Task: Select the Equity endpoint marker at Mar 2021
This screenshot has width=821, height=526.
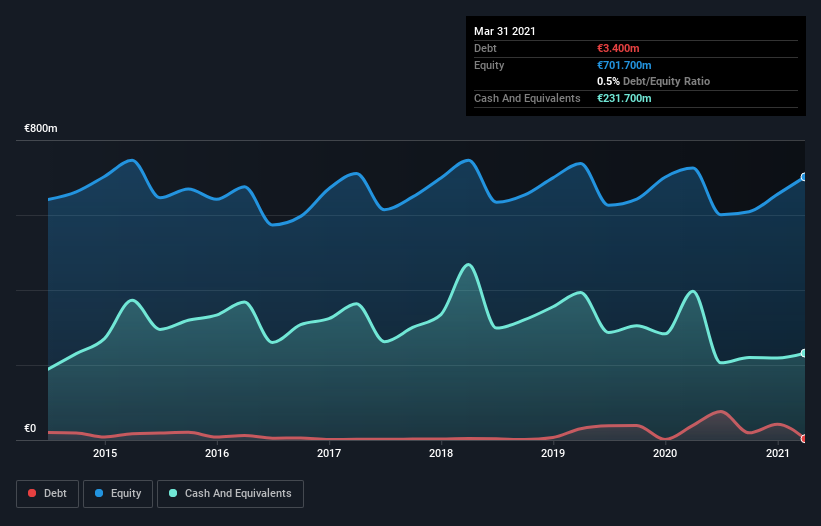Action: coord(804,177)
